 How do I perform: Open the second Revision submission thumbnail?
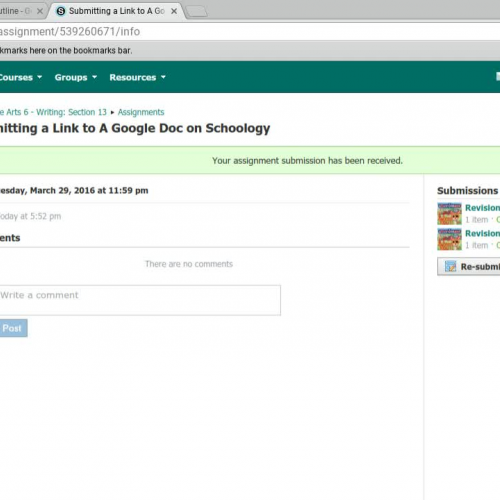click(449, 239)
